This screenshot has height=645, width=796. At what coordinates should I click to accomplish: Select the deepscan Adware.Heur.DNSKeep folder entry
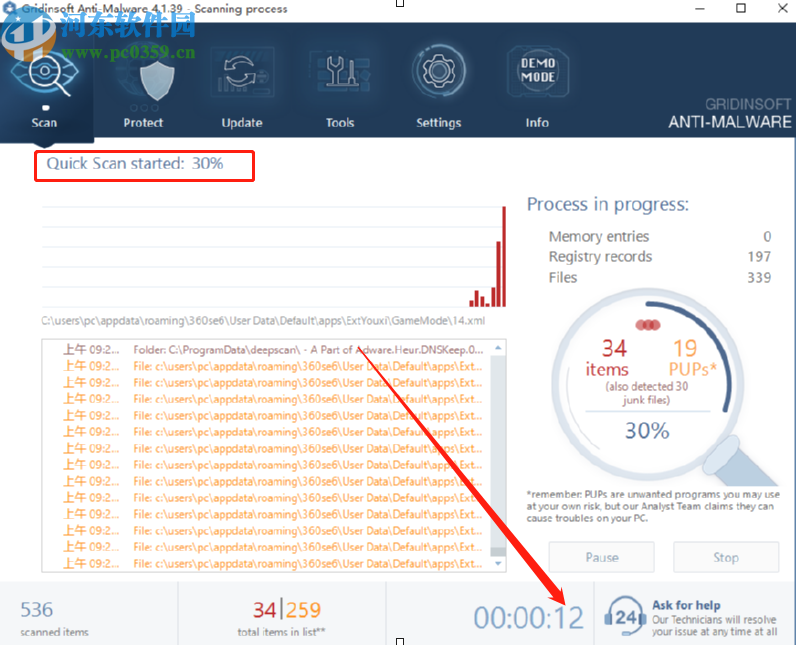[273, 350]
